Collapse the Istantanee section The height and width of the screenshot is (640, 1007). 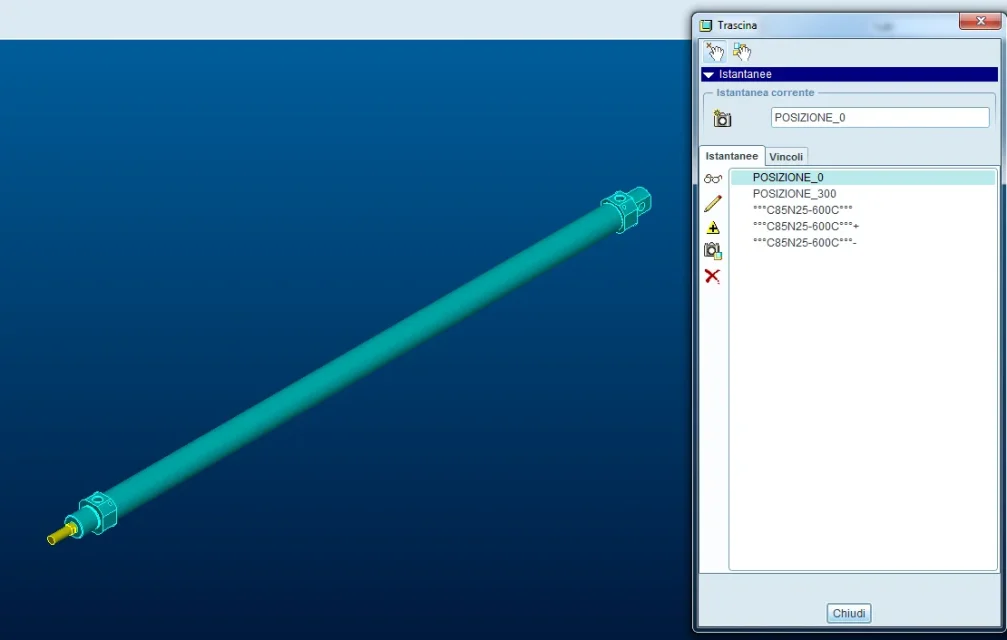pos(709,75)
